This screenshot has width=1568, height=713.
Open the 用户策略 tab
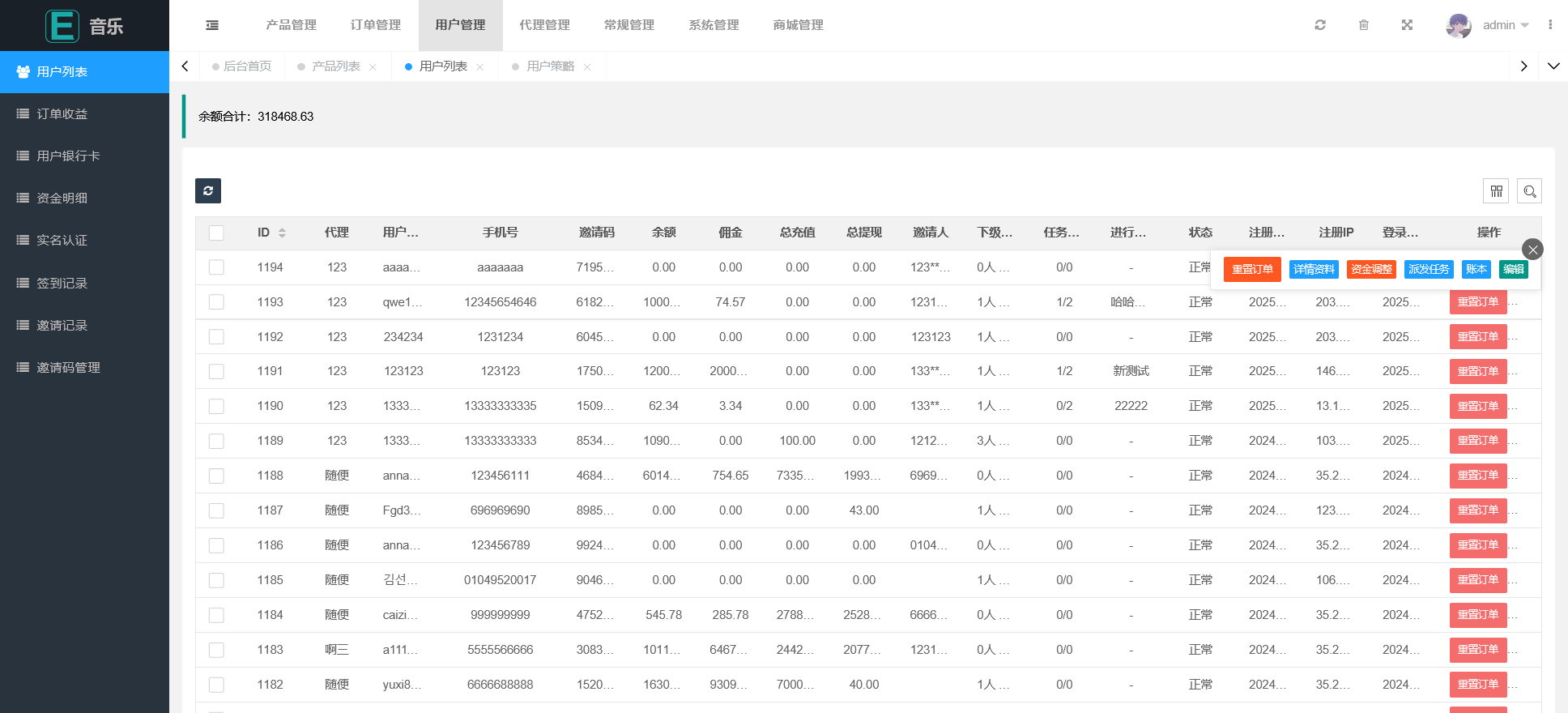[550, 66]
